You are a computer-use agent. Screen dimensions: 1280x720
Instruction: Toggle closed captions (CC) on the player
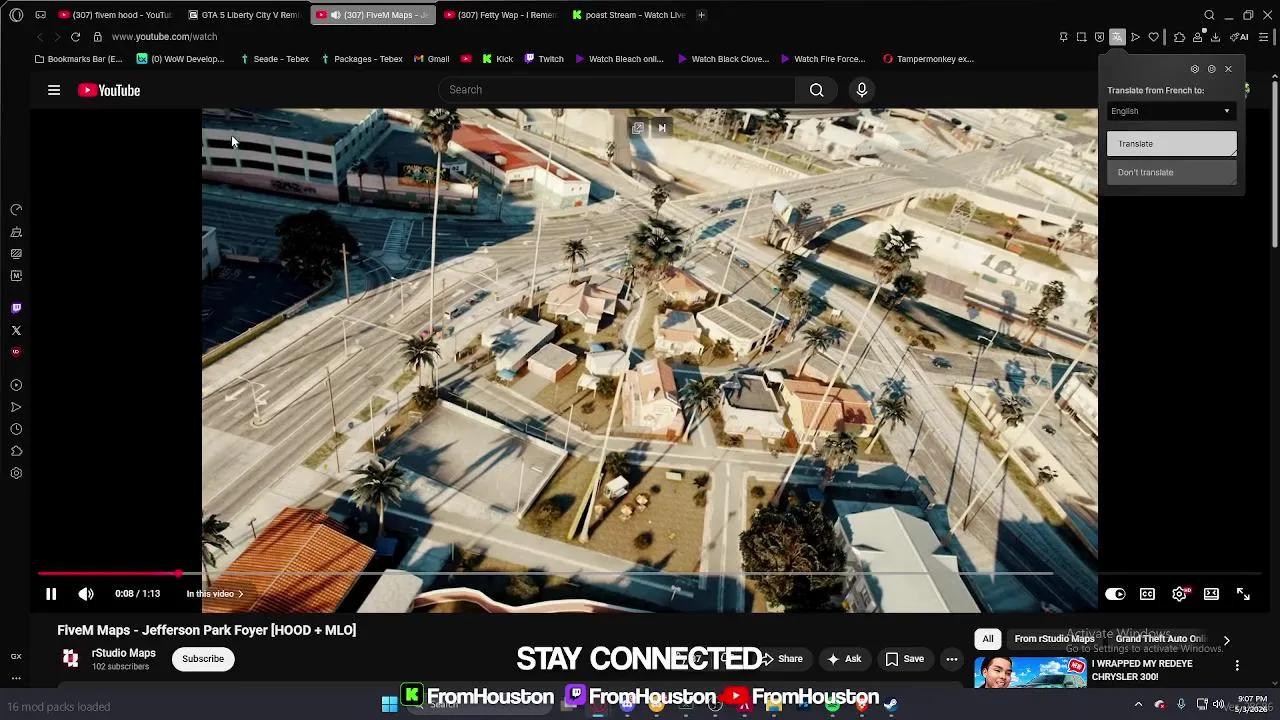[1147, 594]
